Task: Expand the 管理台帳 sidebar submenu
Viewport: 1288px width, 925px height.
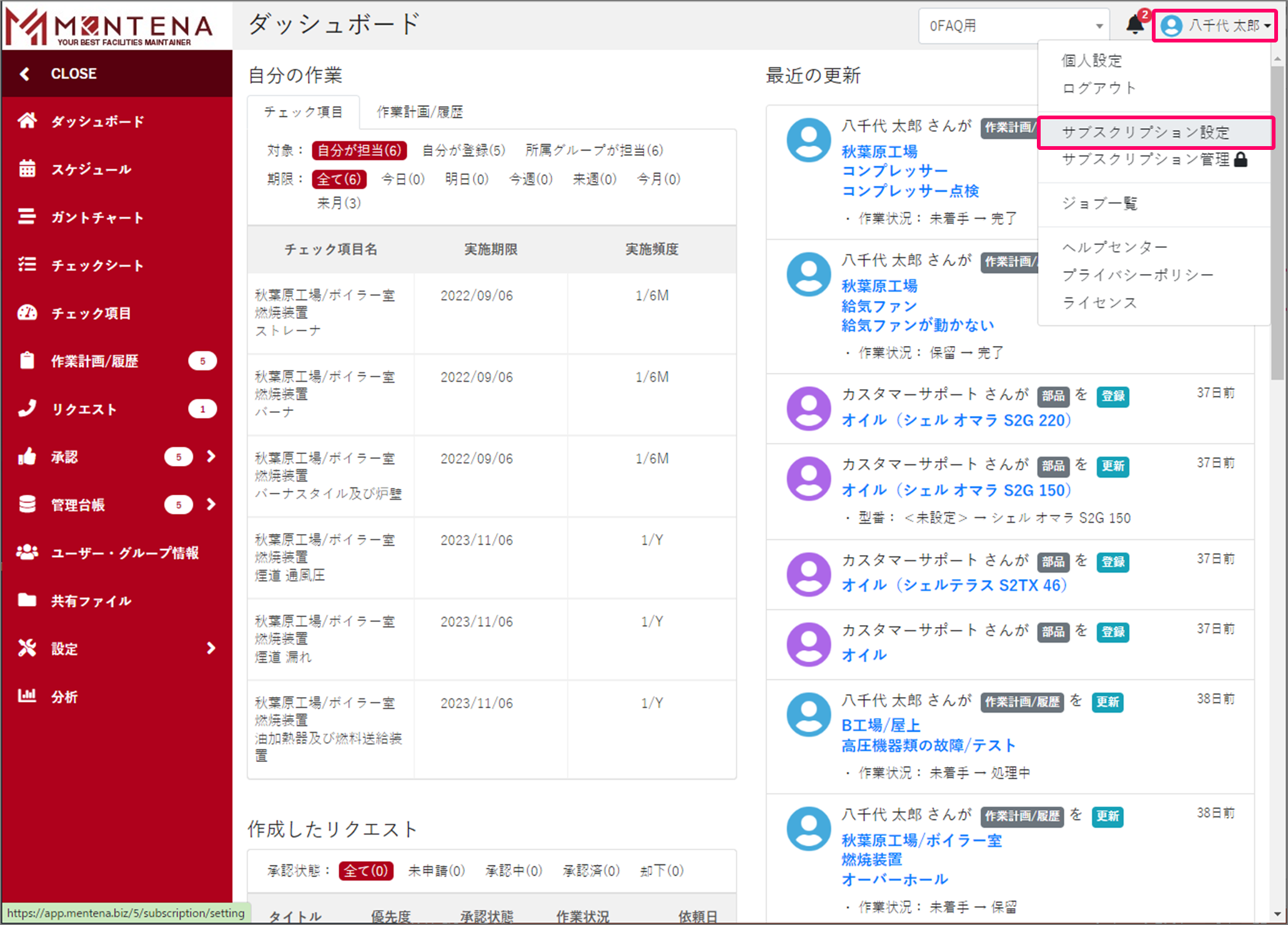Action: tap(211, 504)
